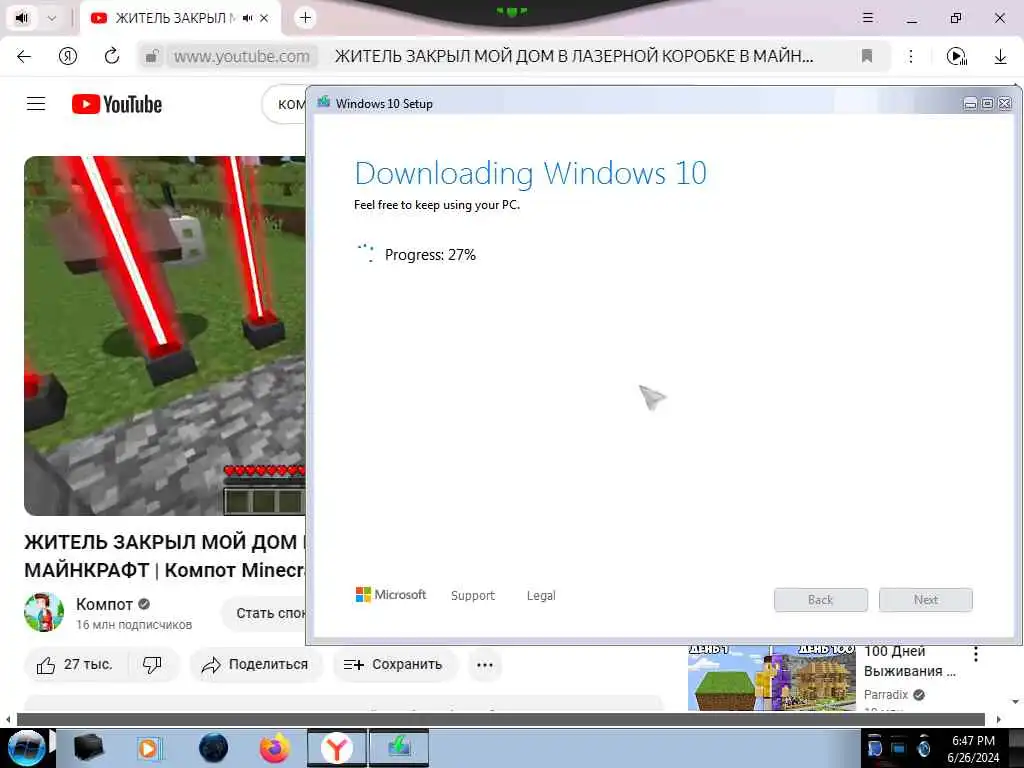Share the video via Поделиться
Screen dimensions: 1024x768
pos(255,665)
